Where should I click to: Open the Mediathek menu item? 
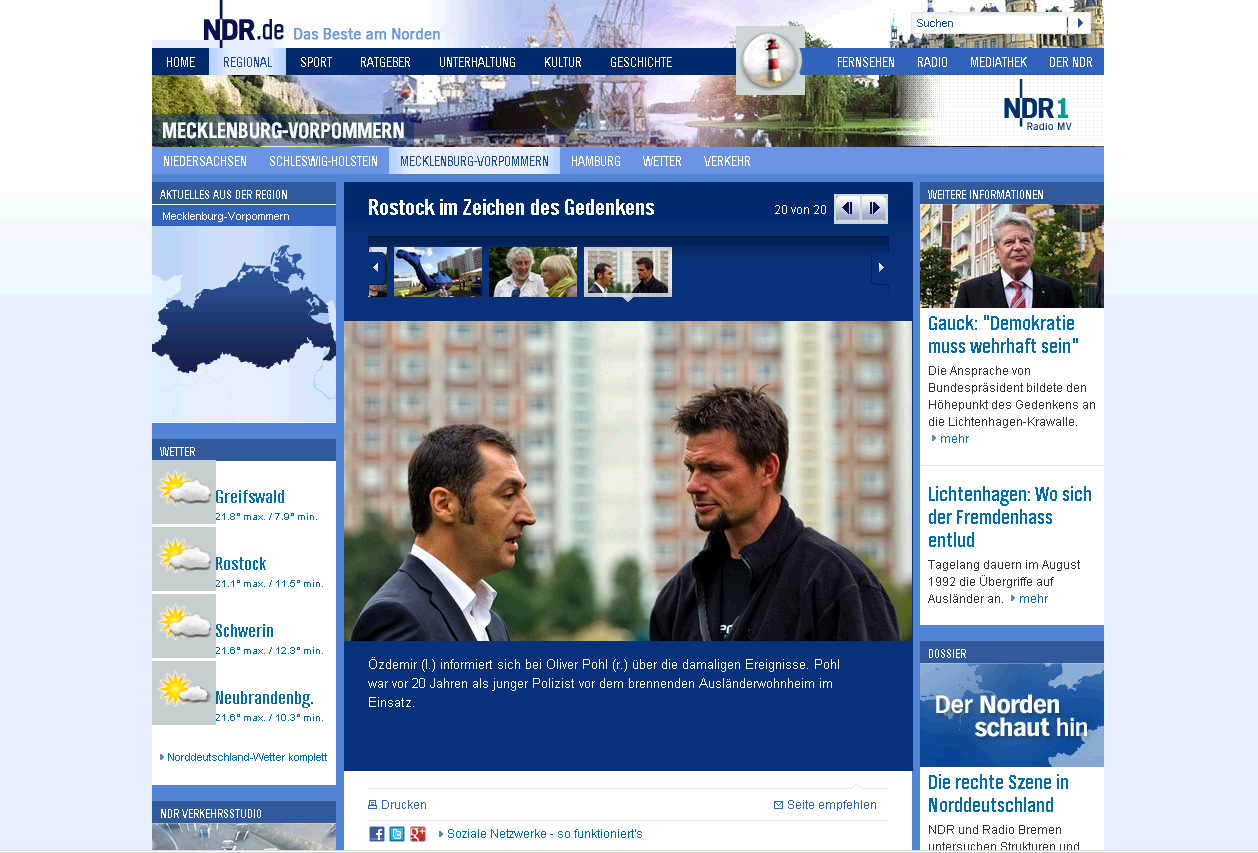(x=997, y=62)
